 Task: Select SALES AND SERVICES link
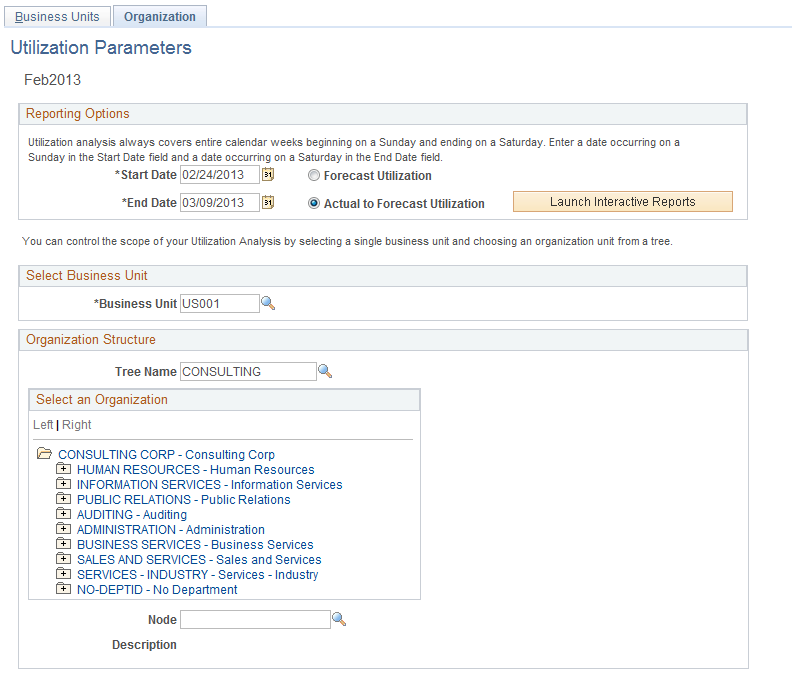click(199, 560)
